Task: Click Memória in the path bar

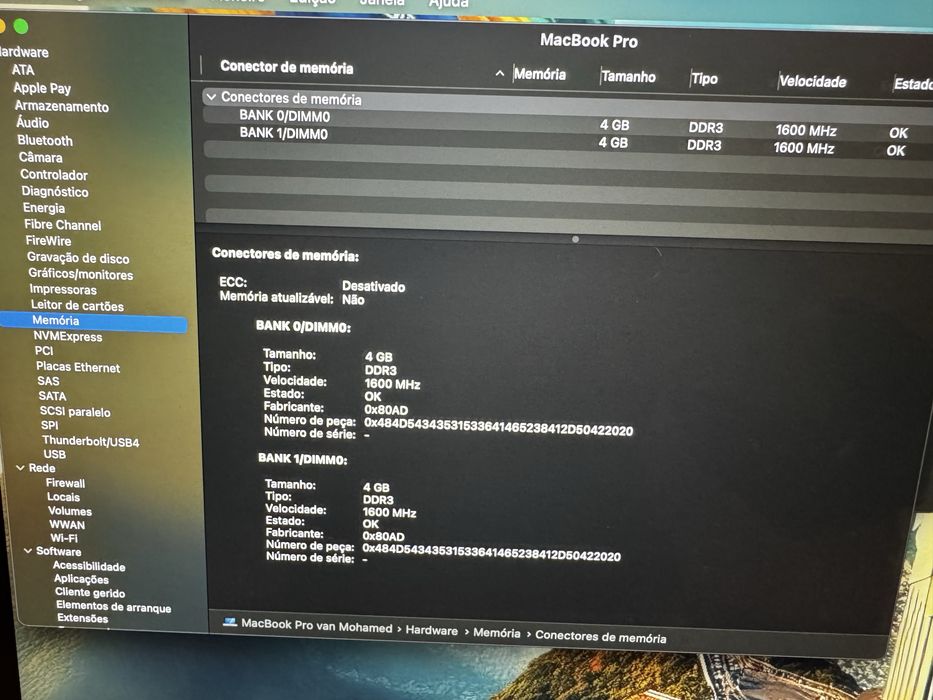Action: pyautogui.click(x=497, y=633)
